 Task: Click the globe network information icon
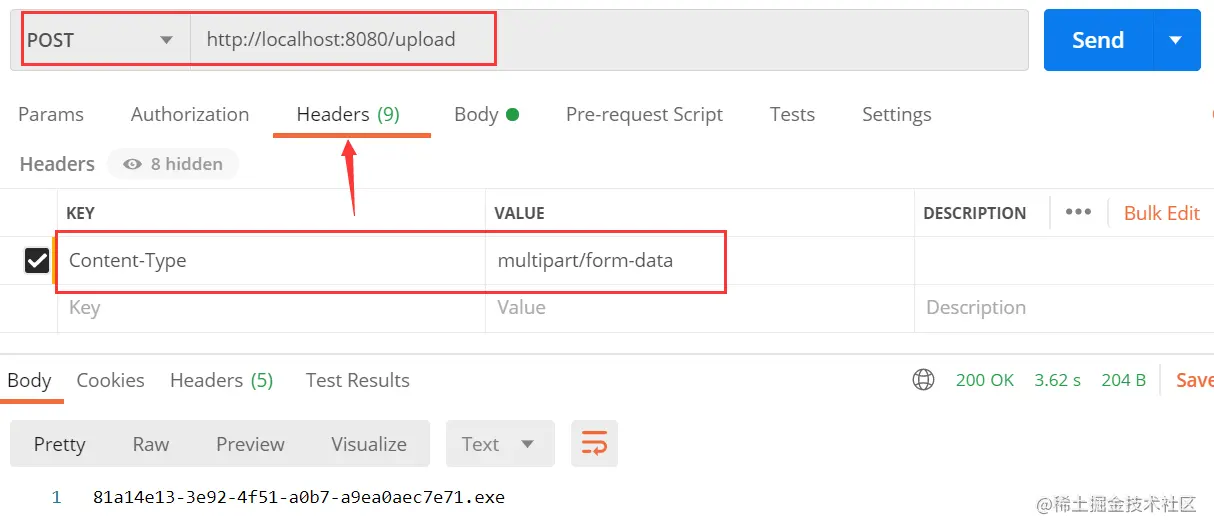click(923, 380)
